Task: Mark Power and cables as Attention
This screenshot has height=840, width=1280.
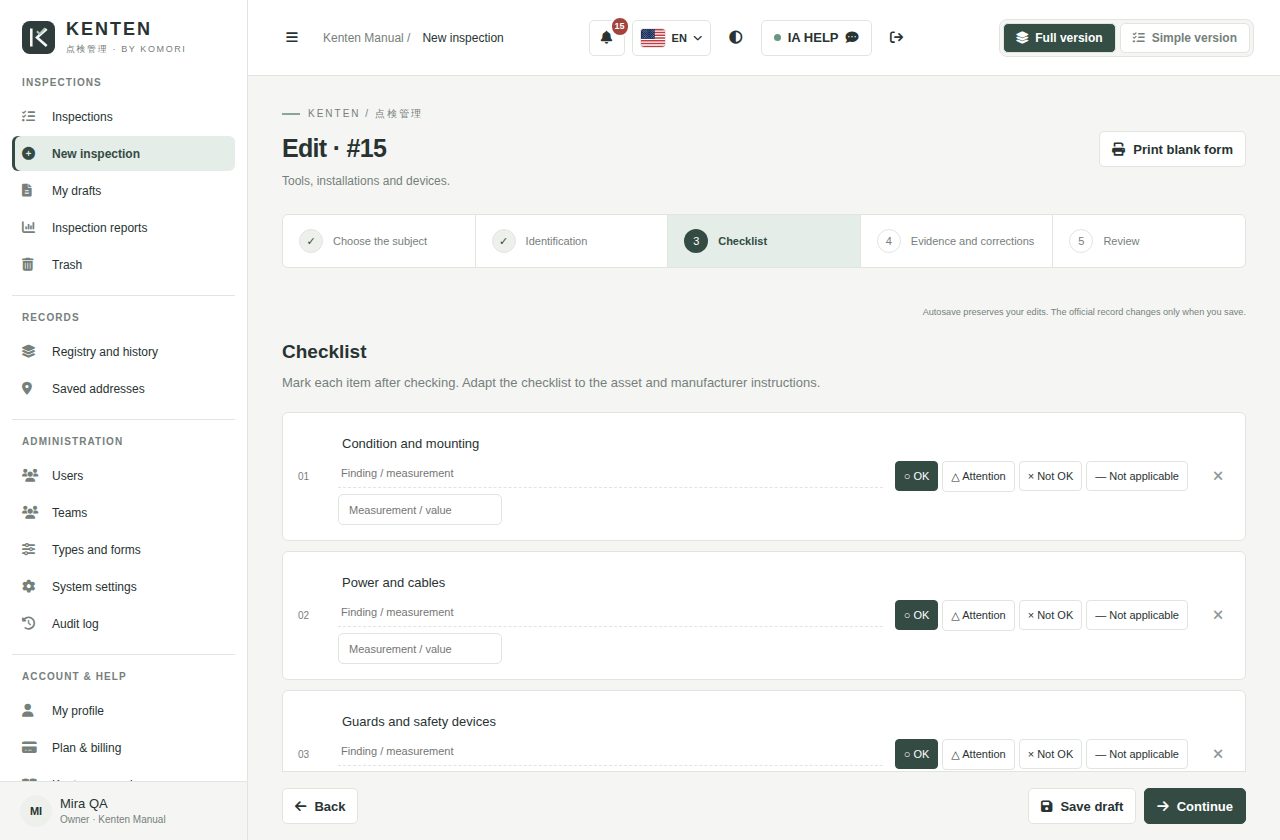Action: (x=978, y=615)
